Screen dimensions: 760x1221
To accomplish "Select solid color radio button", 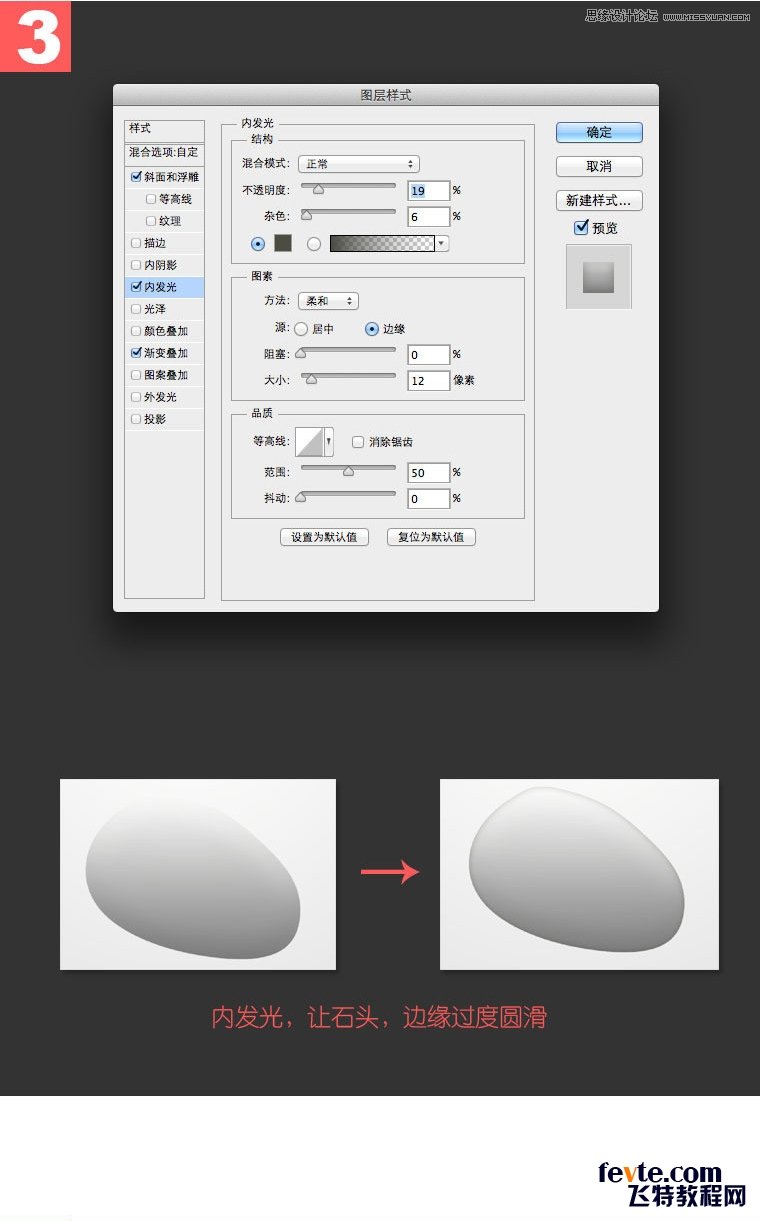I will (258, 243).
